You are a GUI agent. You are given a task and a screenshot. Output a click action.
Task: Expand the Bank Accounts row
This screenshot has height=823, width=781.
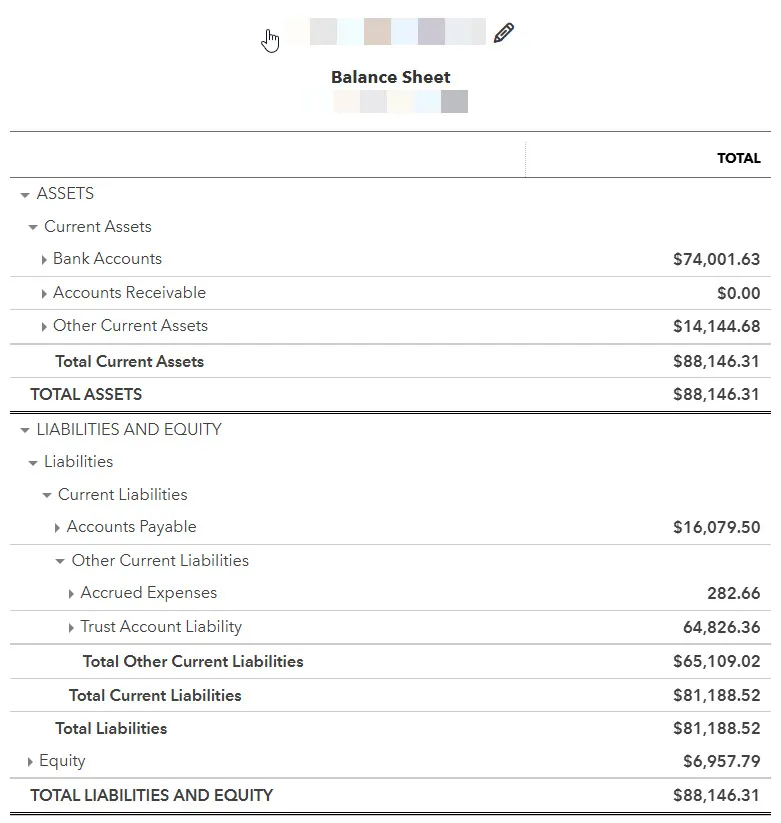tap(44, 260)
